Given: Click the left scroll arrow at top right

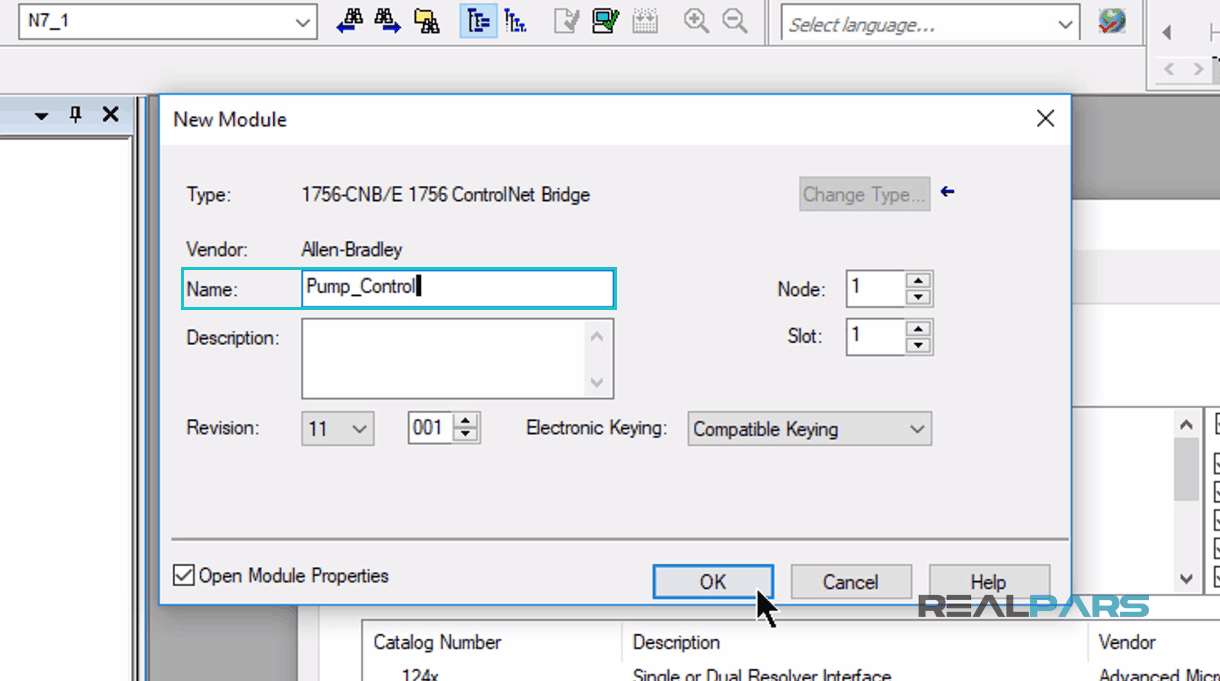Looking at the screenshot, I should click(1167, 33).
